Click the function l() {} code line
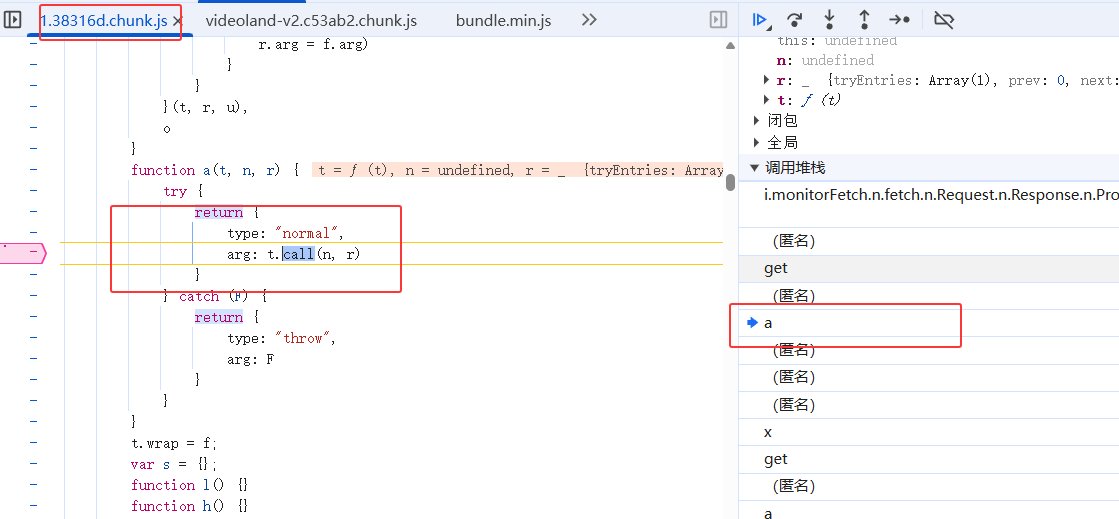 pos(189,485)
